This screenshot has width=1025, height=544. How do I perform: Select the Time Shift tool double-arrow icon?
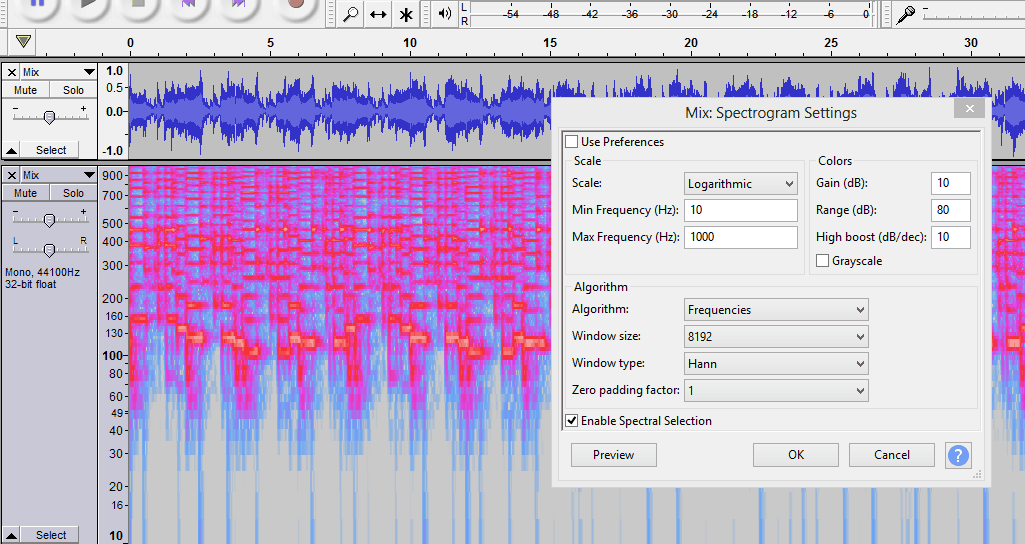point(378,14)
